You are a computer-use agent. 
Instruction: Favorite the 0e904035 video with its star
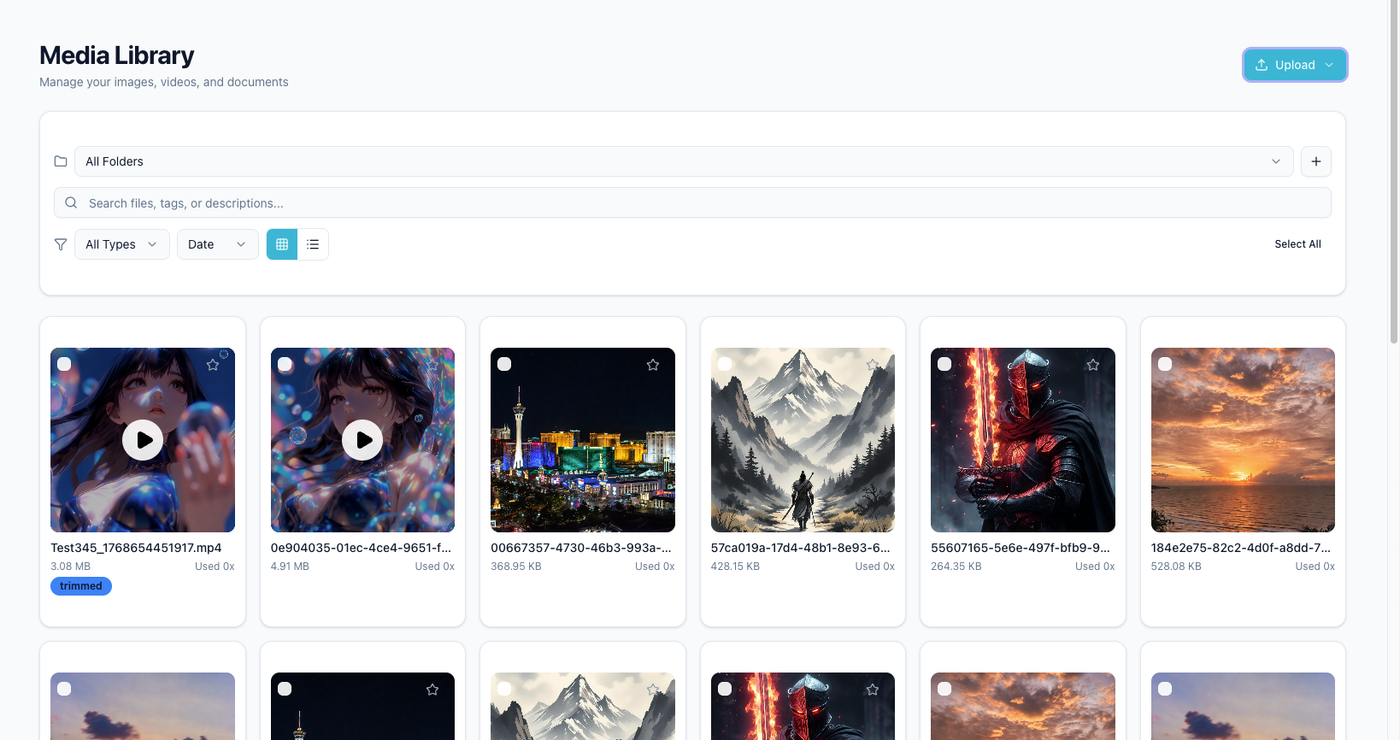tap(433, 365)
